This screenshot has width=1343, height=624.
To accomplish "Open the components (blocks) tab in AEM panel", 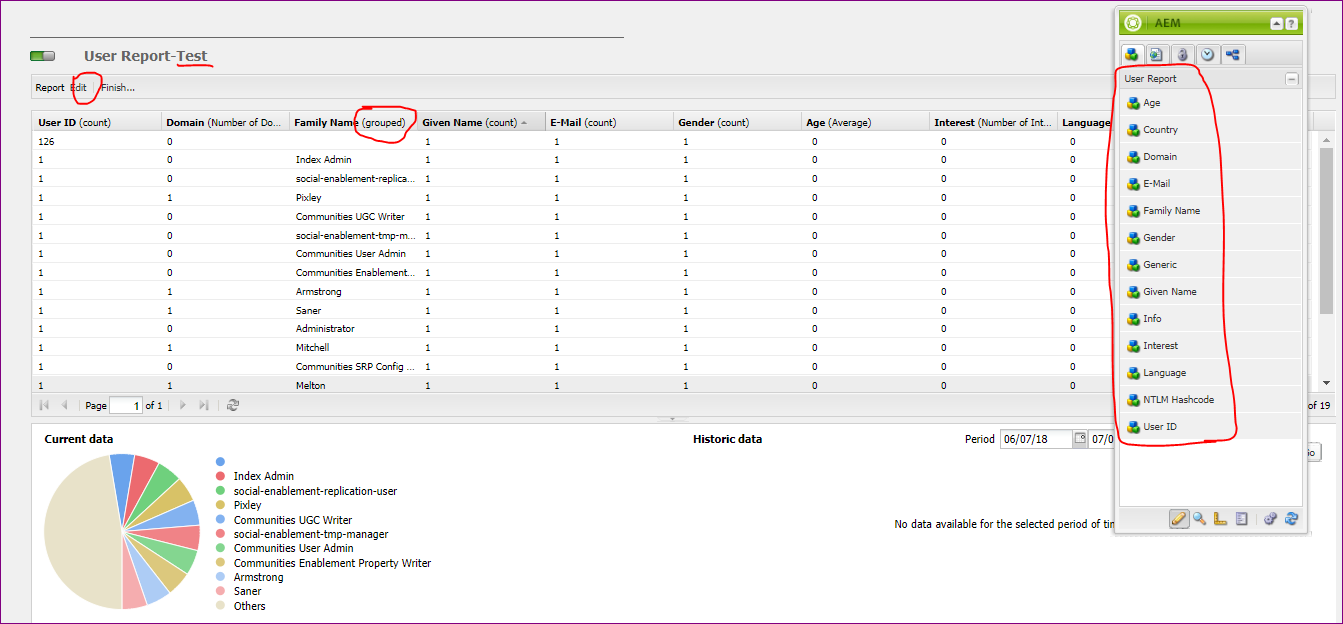I will [x=1131, y=54].
